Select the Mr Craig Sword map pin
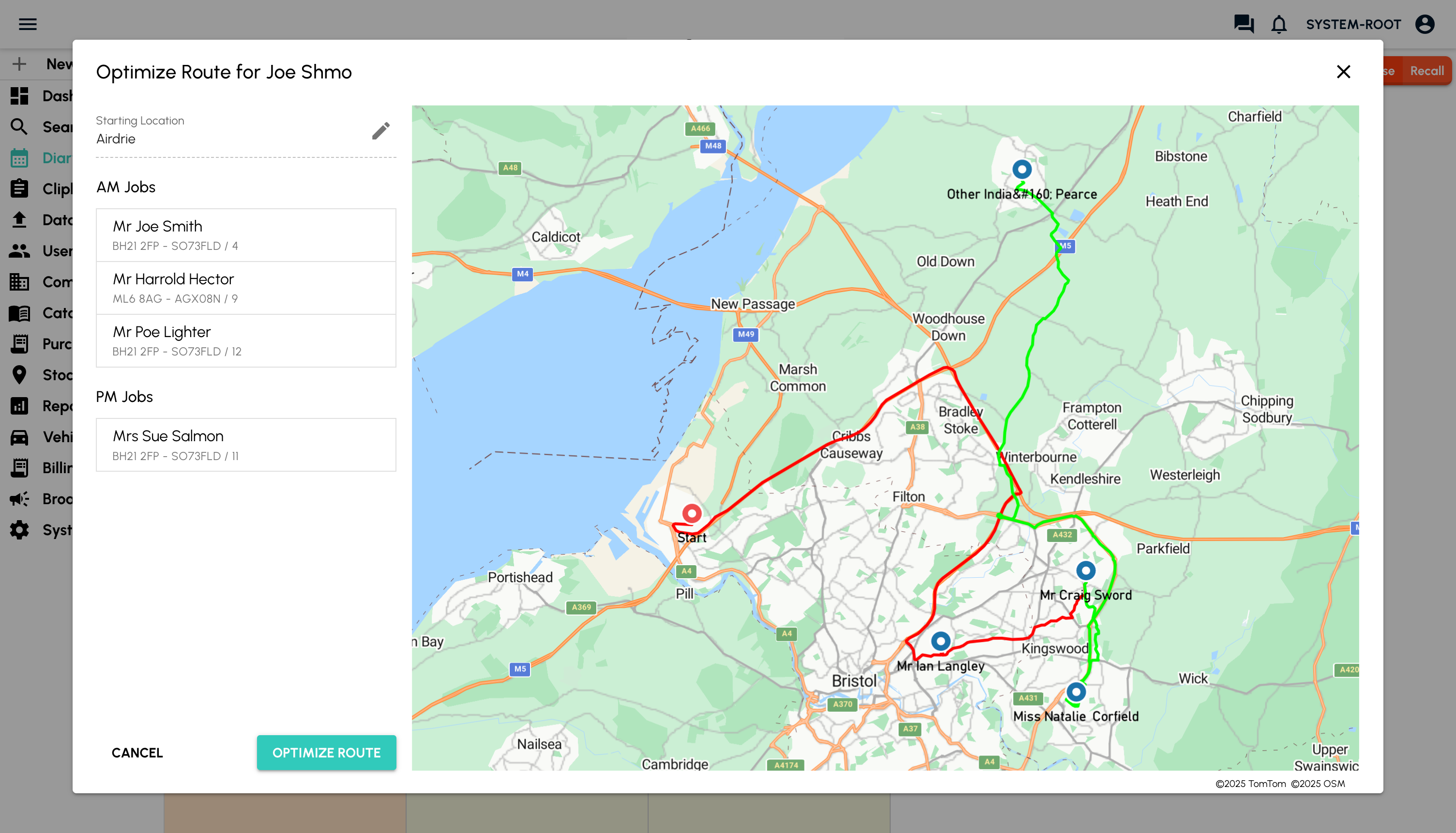 [1086, 571]
